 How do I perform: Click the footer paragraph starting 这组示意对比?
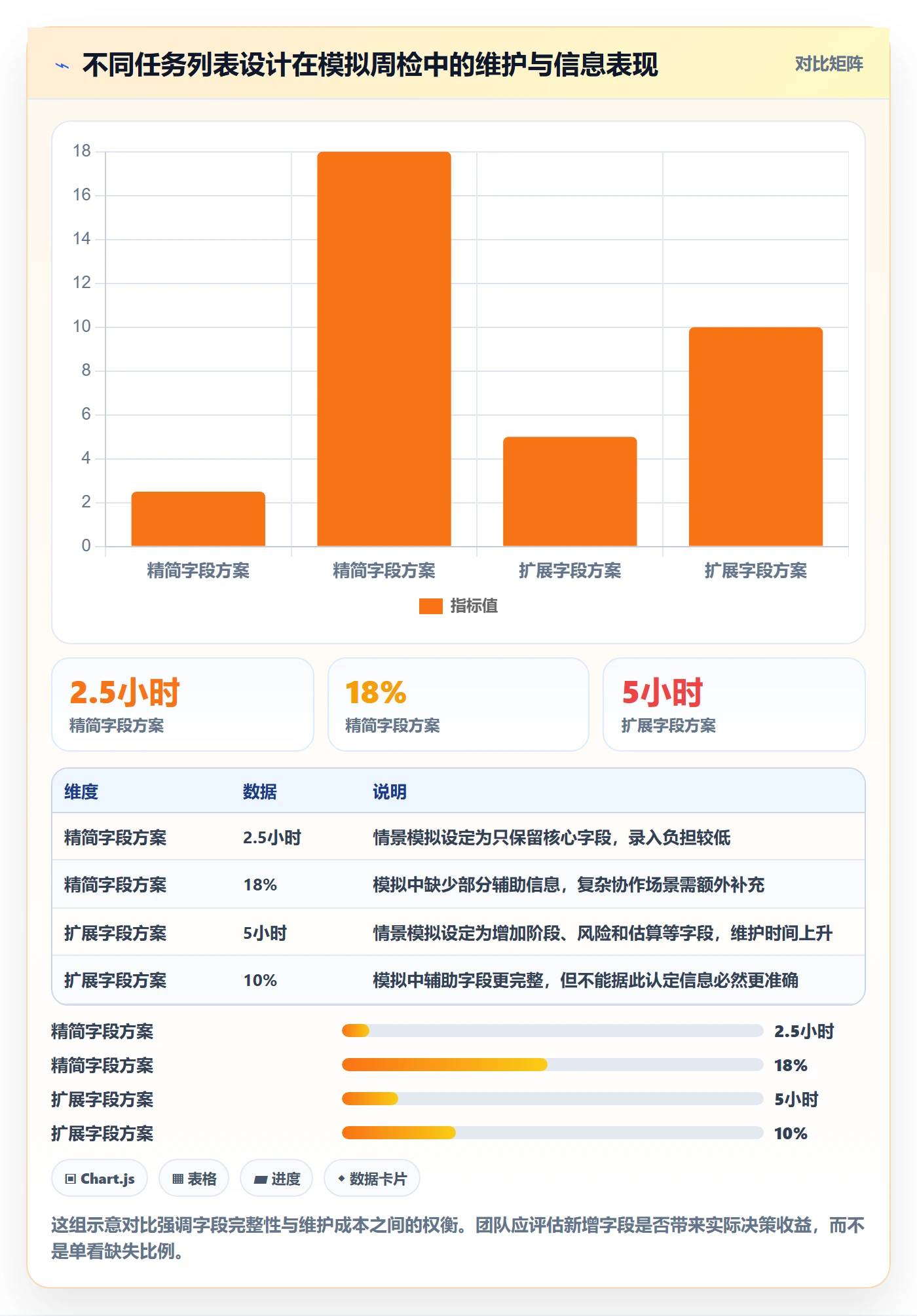tap(458, 1238)
